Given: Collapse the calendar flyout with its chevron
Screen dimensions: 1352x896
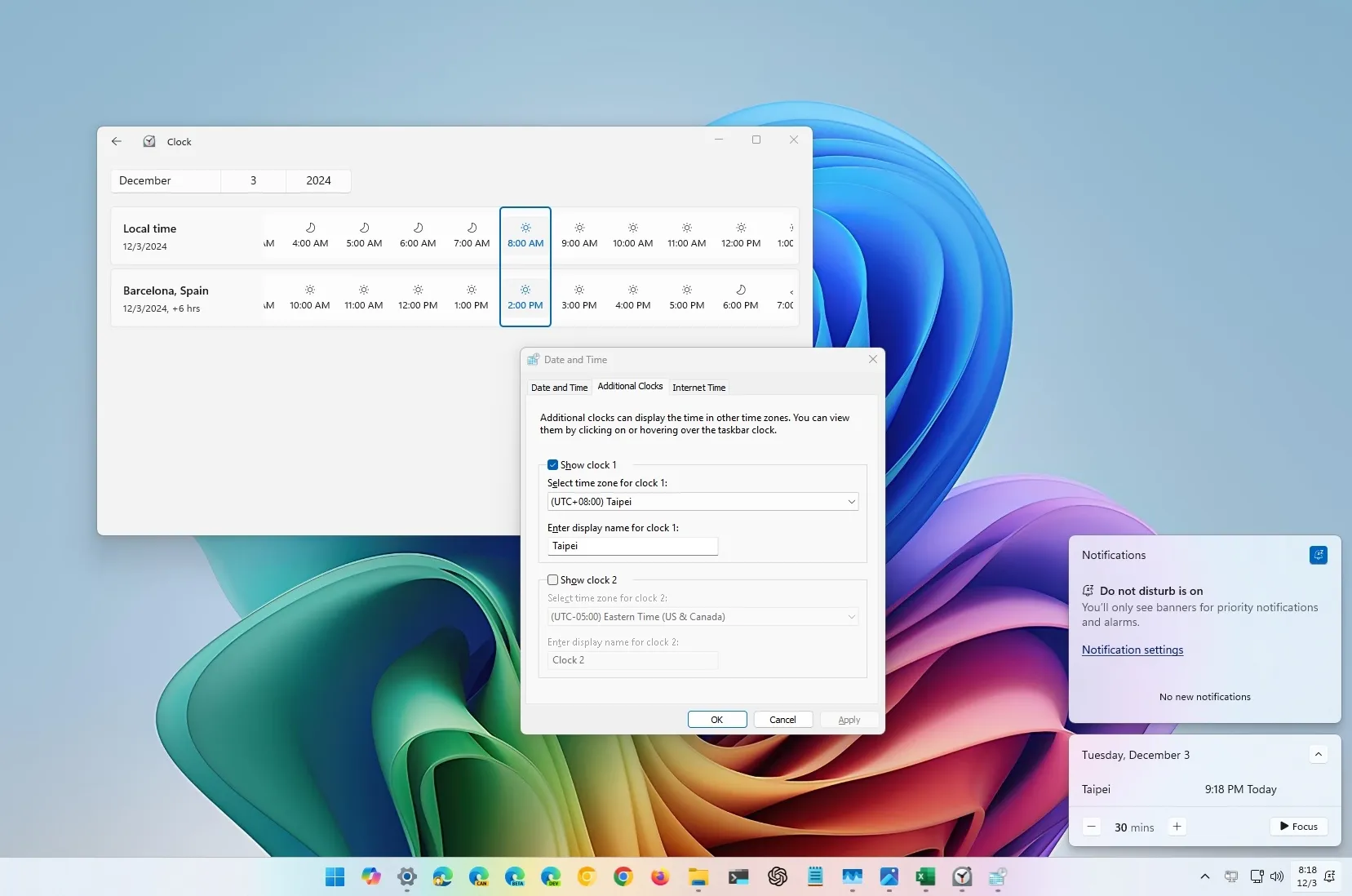Looking at the screenshot, I should 1319,754.
